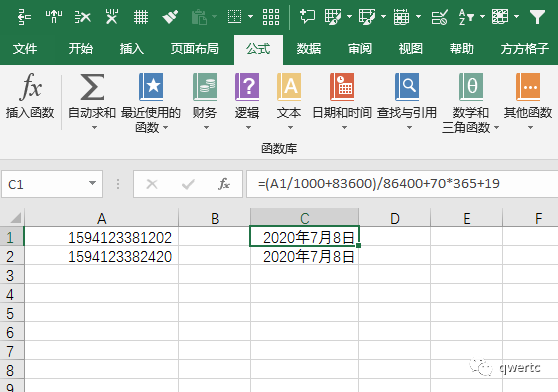Open Date and Time functions book
Image resolution: width=558 pixels, height=392 pixels.
pos(342,87)
